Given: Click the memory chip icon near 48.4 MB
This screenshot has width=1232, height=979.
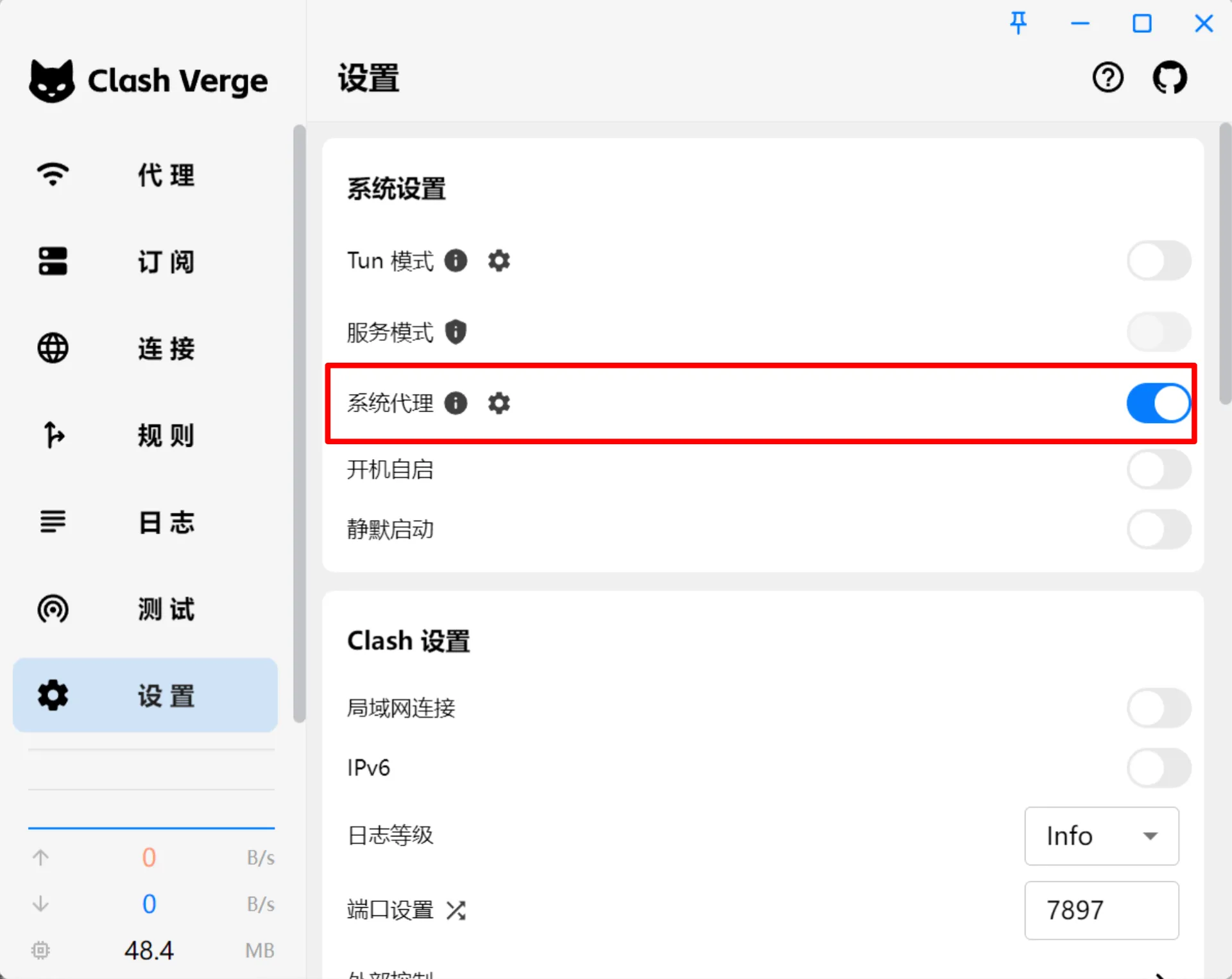Looking at the screenshot, I should pos(40,950).
